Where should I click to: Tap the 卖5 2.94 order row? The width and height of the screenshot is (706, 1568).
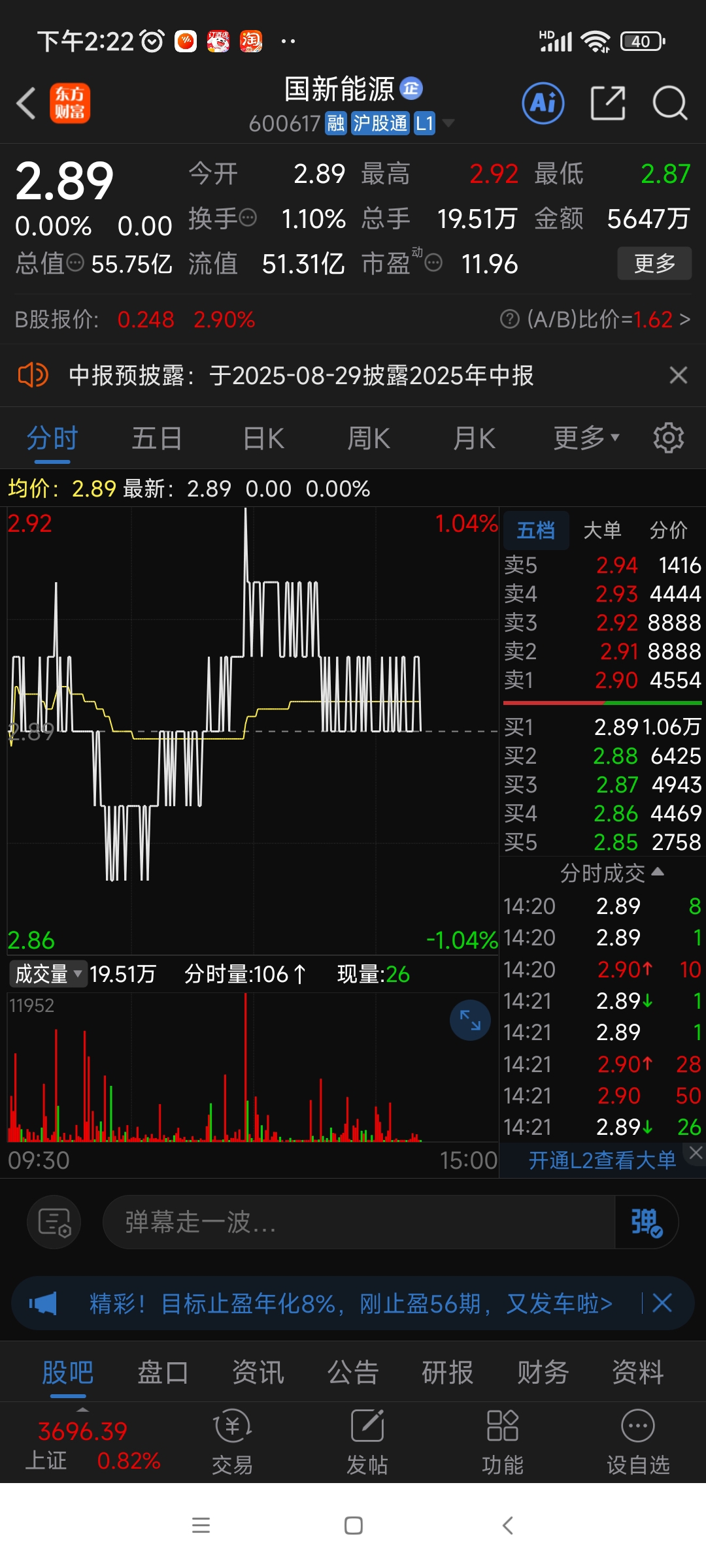[603, 564]
